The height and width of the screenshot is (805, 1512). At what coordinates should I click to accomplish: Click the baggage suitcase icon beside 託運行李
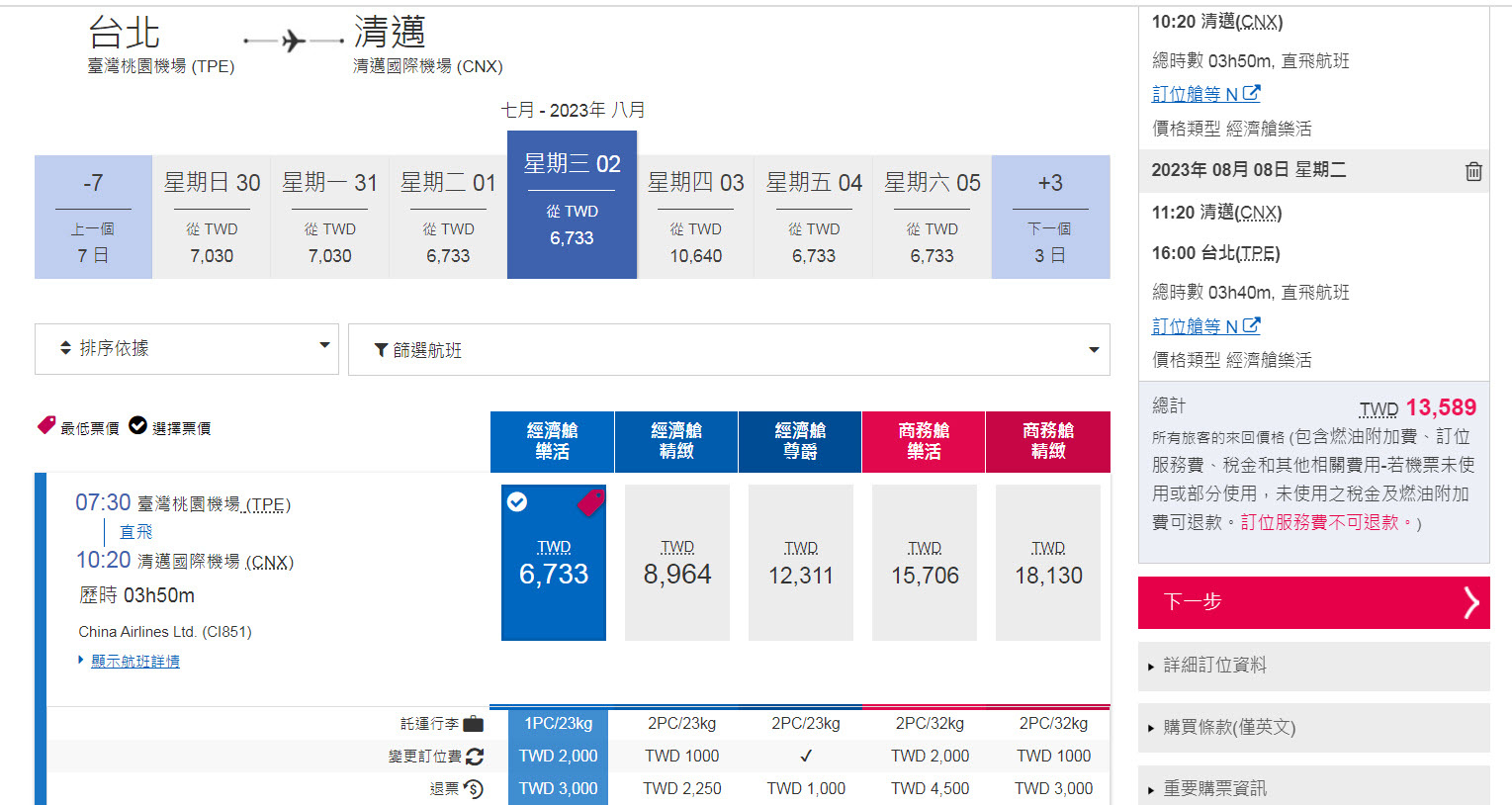tap(474, 724)
